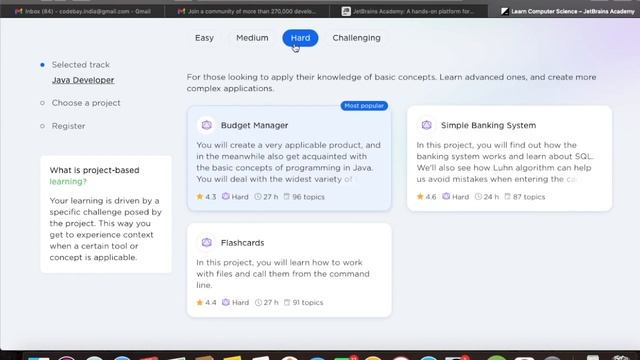Click the '87 topics' text
Image resolution: width=640 pixels, height=360 pixels.
pos(529,197)
